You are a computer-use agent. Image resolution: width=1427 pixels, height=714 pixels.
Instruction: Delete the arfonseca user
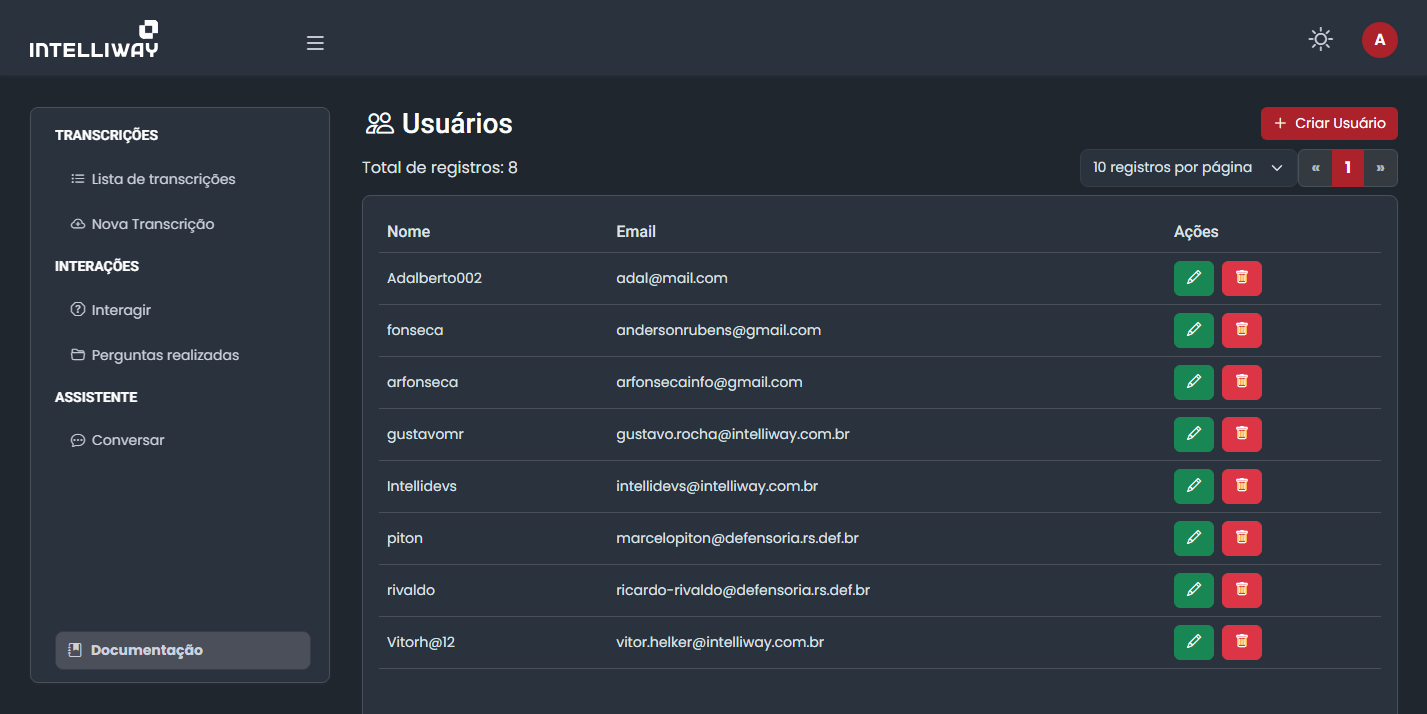pos(1241,382)
